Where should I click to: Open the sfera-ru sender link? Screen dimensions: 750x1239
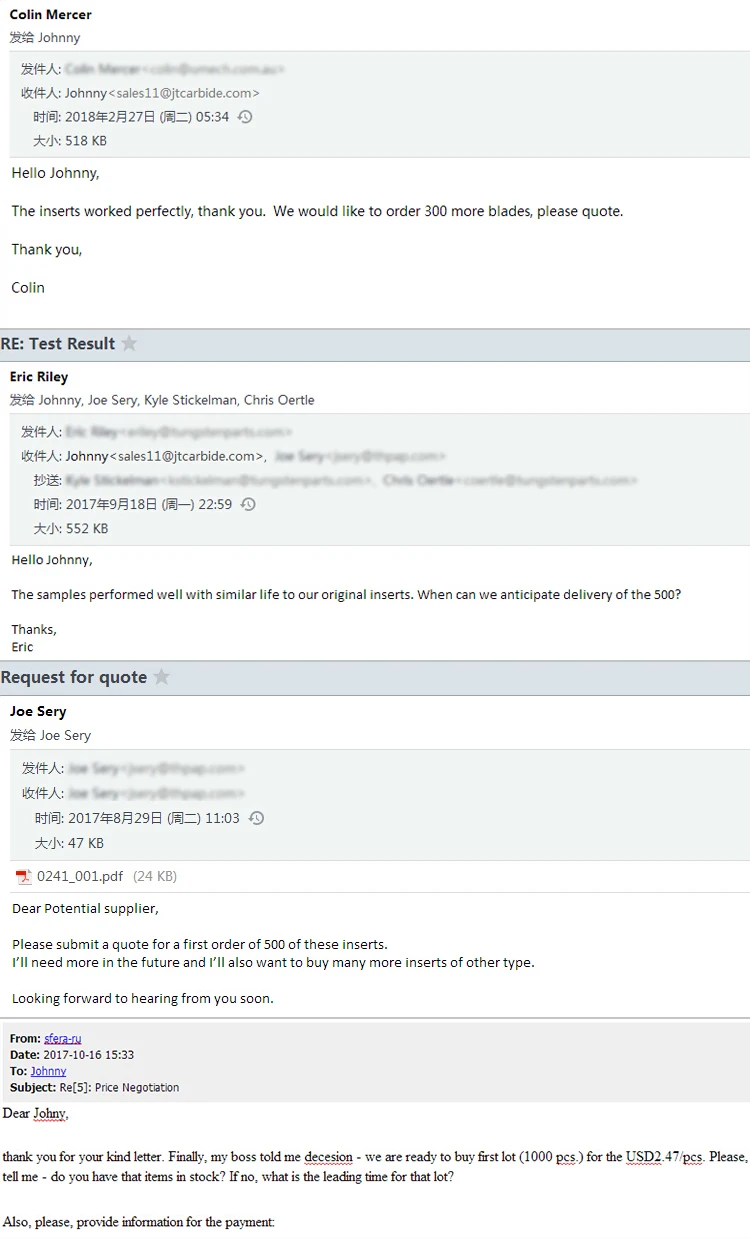pos(63,1039)
